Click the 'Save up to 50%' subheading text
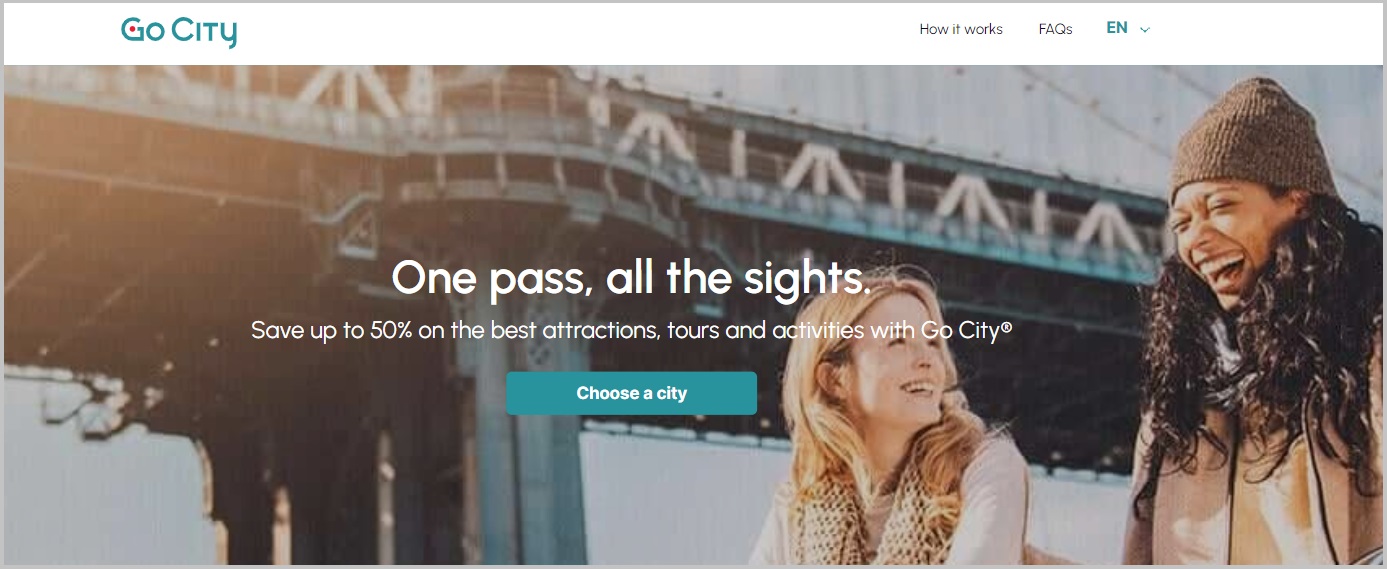The width and height of the screenshot is (1387, 569). pos(331,330)
